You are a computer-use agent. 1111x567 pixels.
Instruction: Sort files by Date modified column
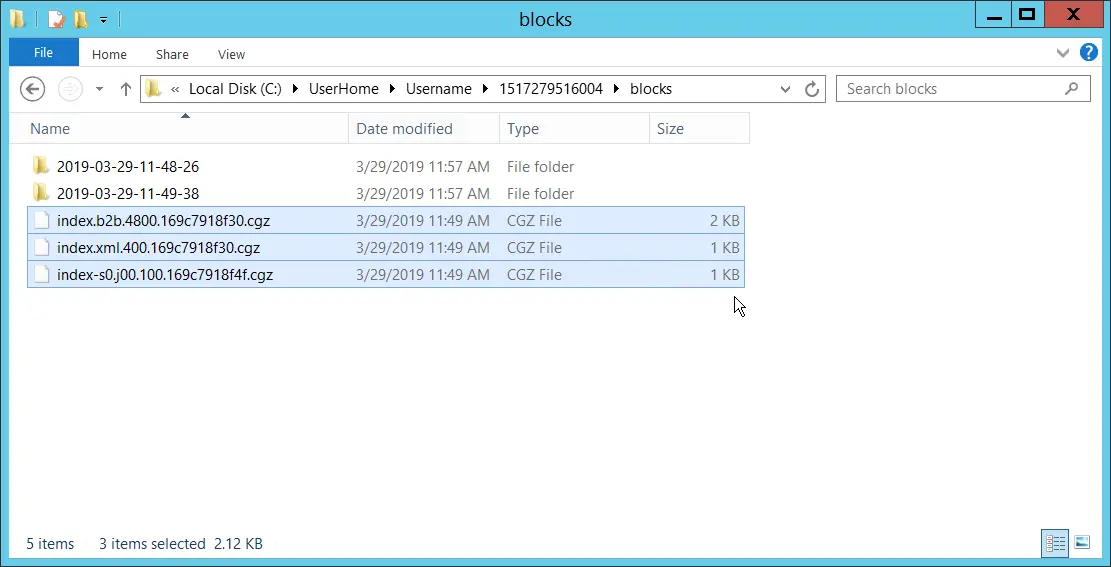click(404, 128)
